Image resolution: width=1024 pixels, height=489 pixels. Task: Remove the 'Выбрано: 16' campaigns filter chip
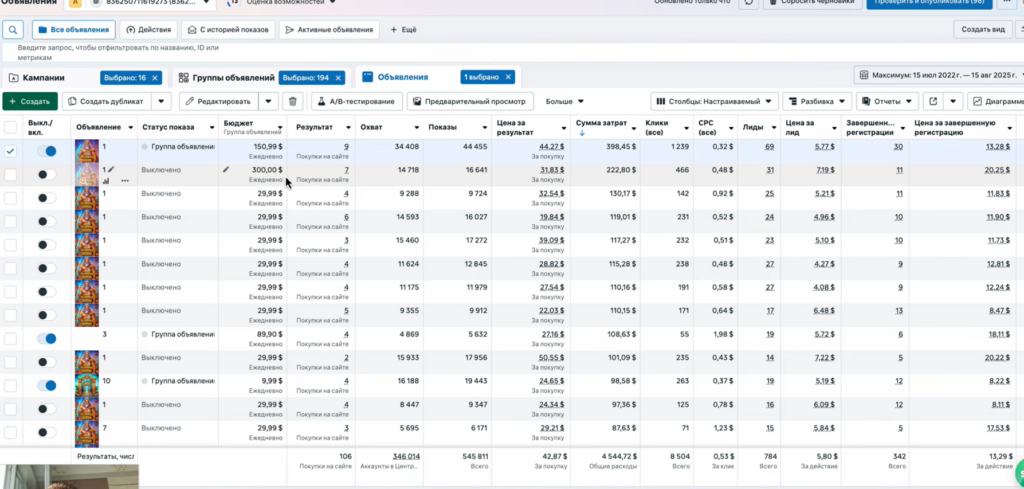(155, 78)
